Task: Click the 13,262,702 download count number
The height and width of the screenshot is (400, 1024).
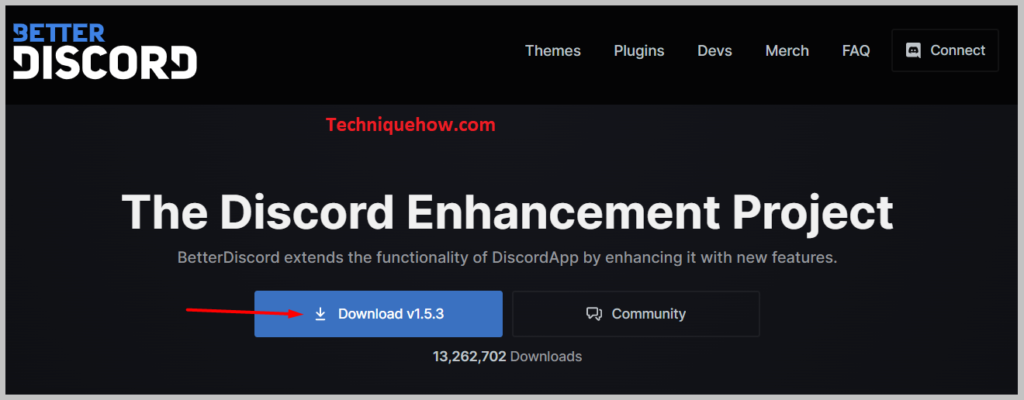Action: [469, 356]
